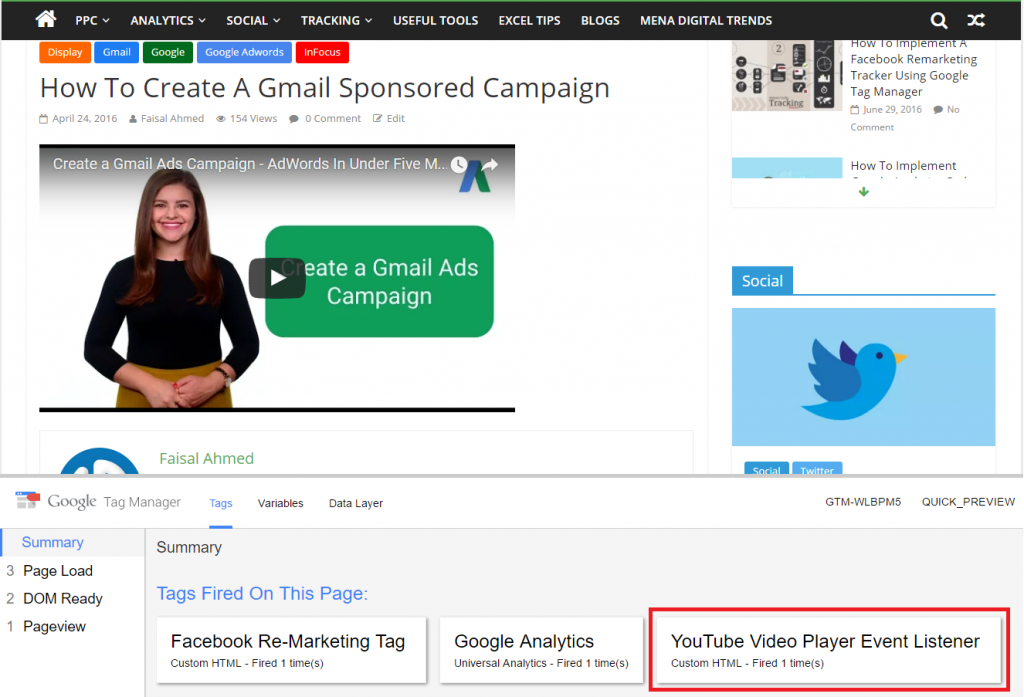1024x697 pixels.
Task: Select the DOM Ready event
Action: point(63,598)
